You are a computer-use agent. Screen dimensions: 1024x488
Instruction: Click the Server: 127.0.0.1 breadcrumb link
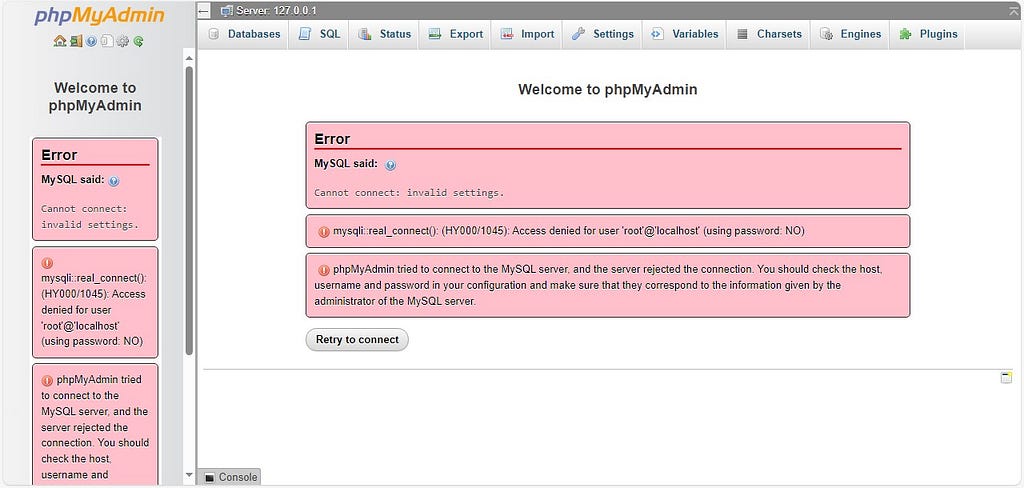tap(278, 11)
